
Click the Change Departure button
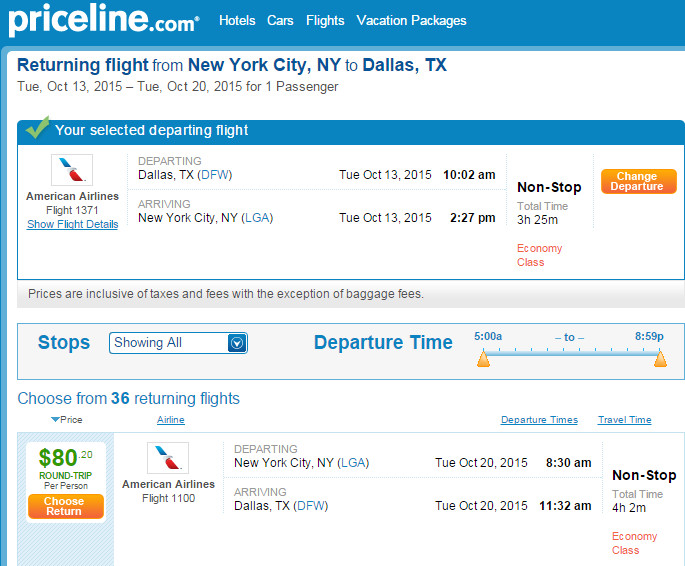click(x=639, y=181)
